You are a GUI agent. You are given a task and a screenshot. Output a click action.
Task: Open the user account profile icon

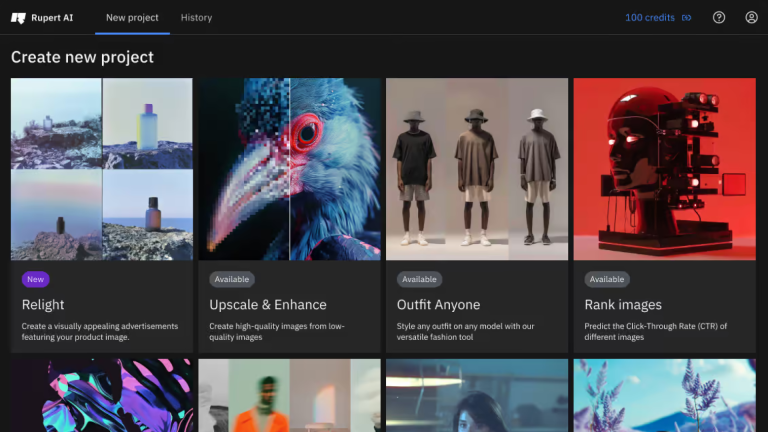tap(751, 17)
